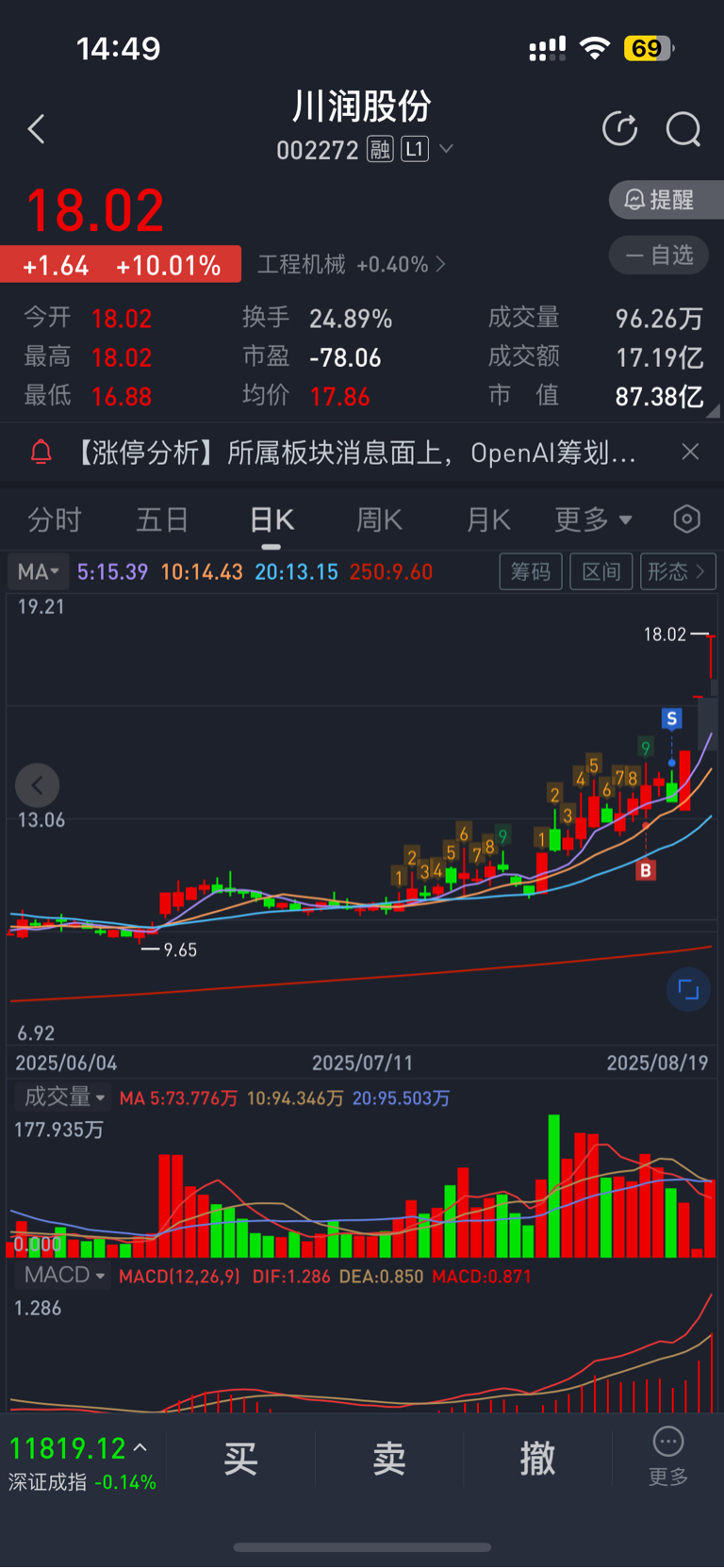This screenshot has width=724, height=1568.
Task: Tap the +10.01% change badge
Action: [x=168, y=266]
